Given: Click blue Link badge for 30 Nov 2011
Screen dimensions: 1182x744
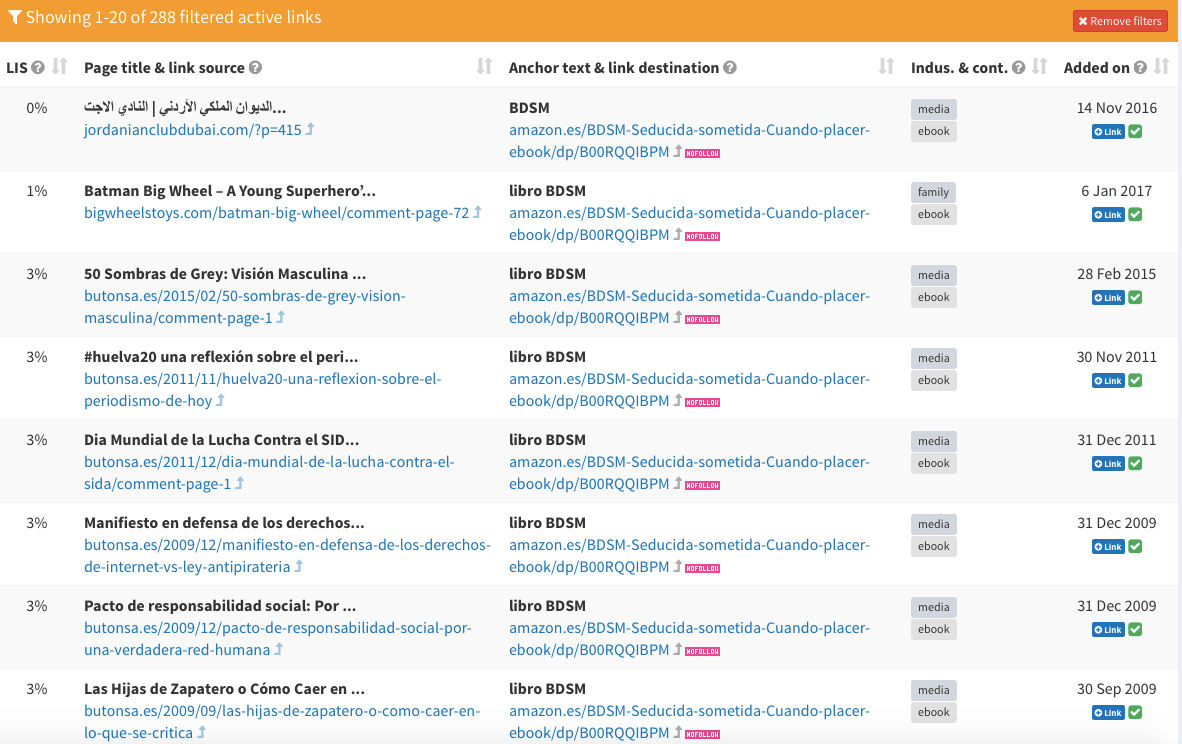Looking at the screenshot, I should 1108,381.
